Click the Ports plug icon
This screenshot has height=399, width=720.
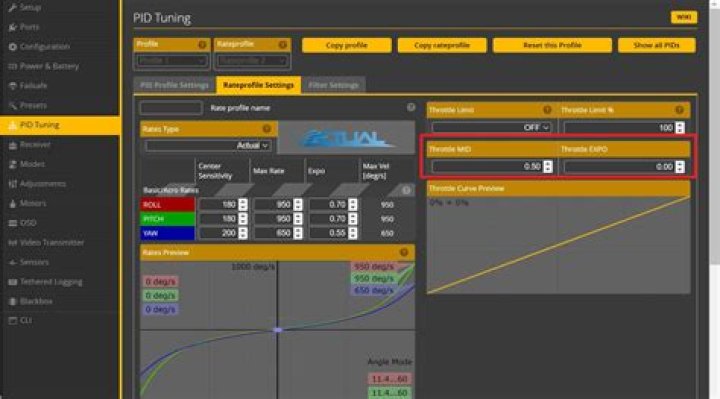[x=12, y=27]
